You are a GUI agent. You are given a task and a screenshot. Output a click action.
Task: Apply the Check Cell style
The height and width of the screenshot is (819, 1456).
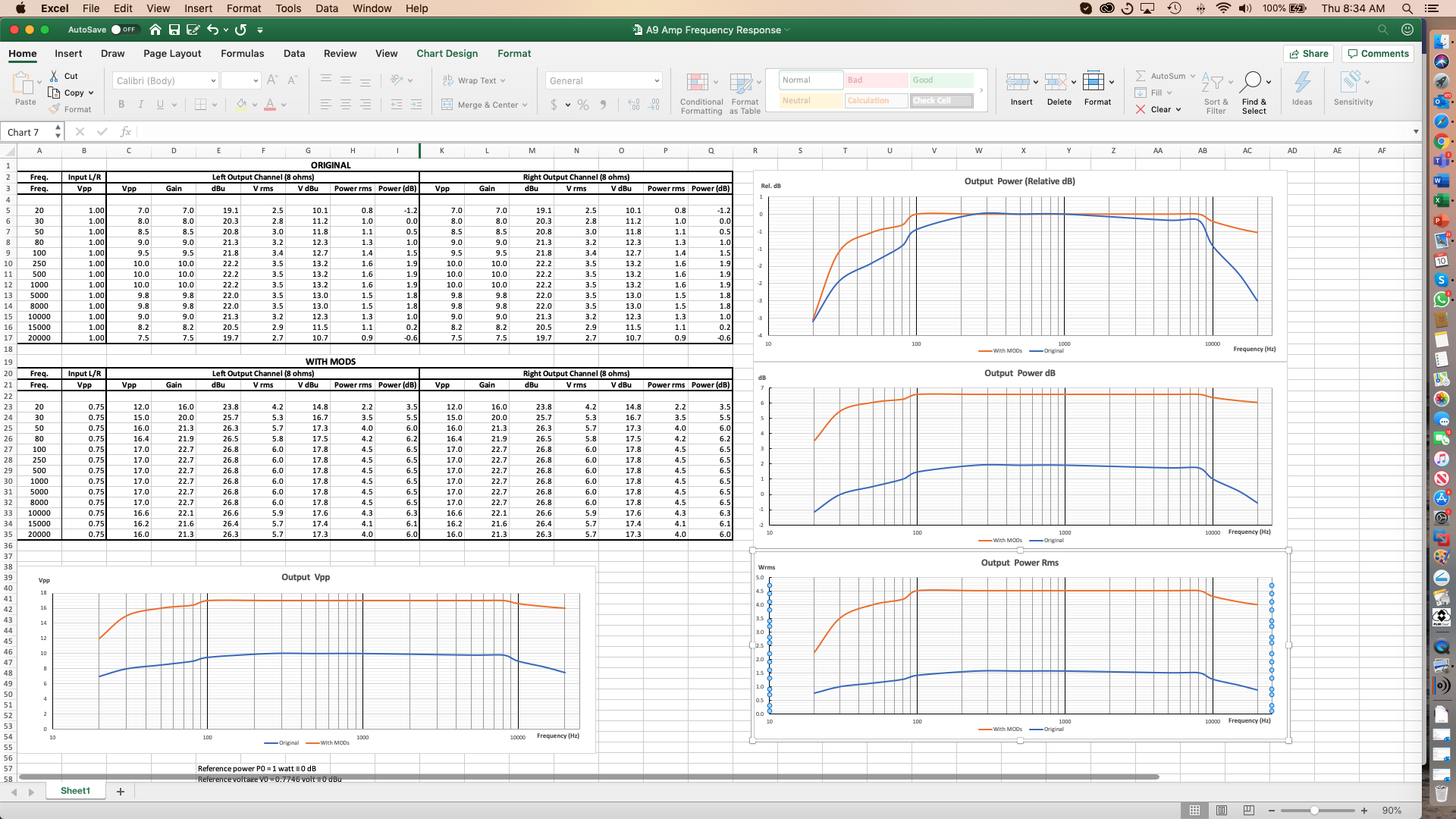(941, 100)
